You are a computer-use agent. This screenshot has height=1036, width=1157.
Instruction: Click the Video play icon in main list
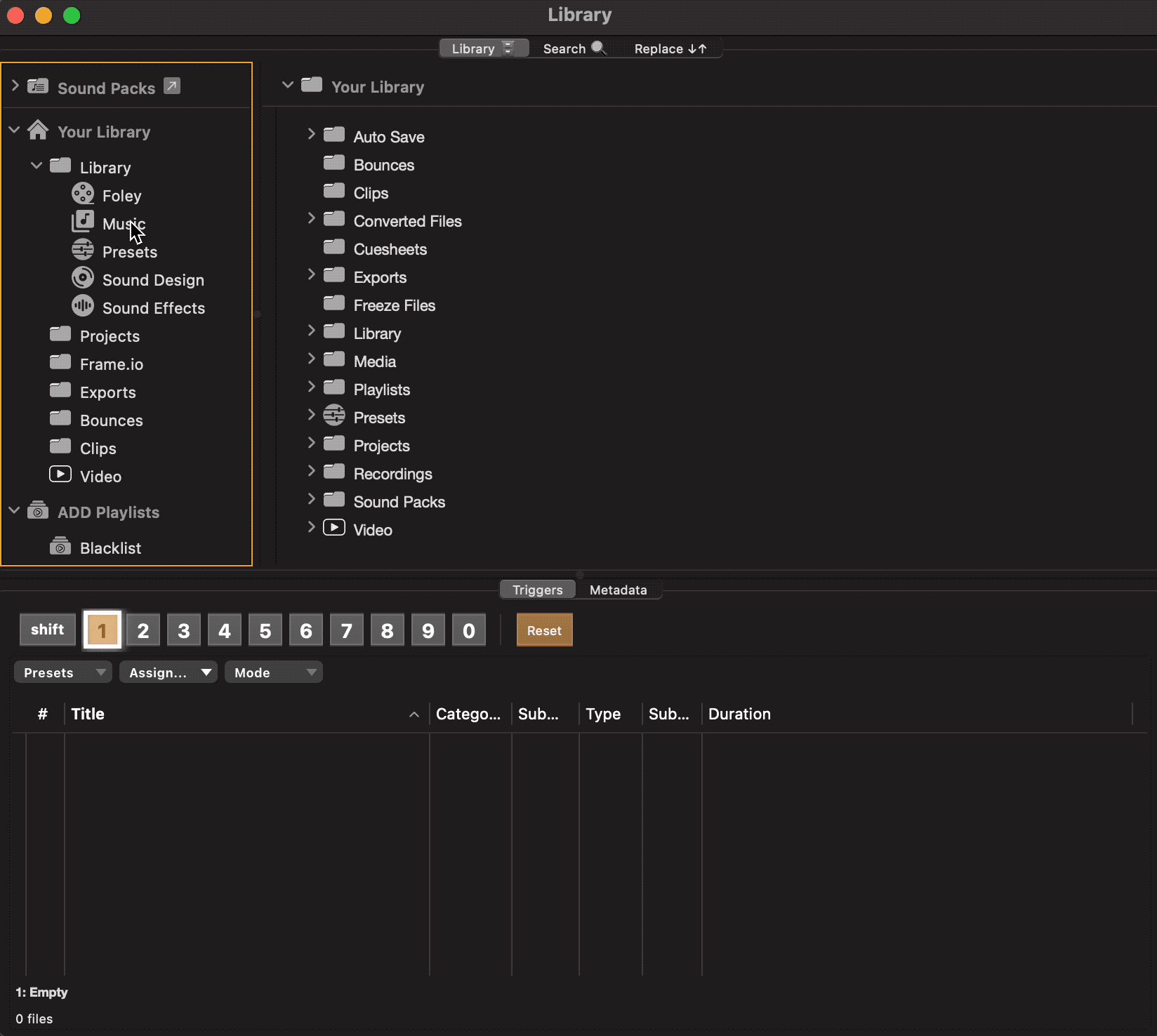pos(334,527)
